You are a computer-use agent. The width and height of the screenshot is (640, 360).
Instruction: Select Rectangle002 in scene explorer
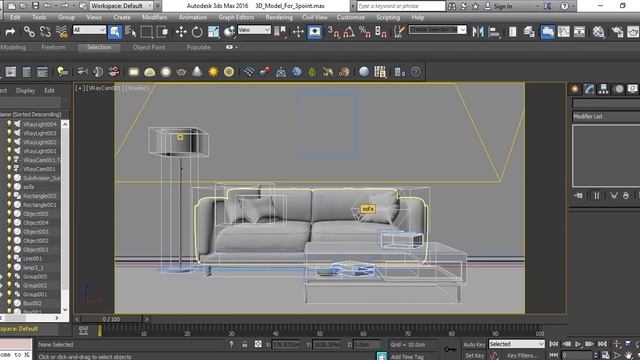(39, 196)
